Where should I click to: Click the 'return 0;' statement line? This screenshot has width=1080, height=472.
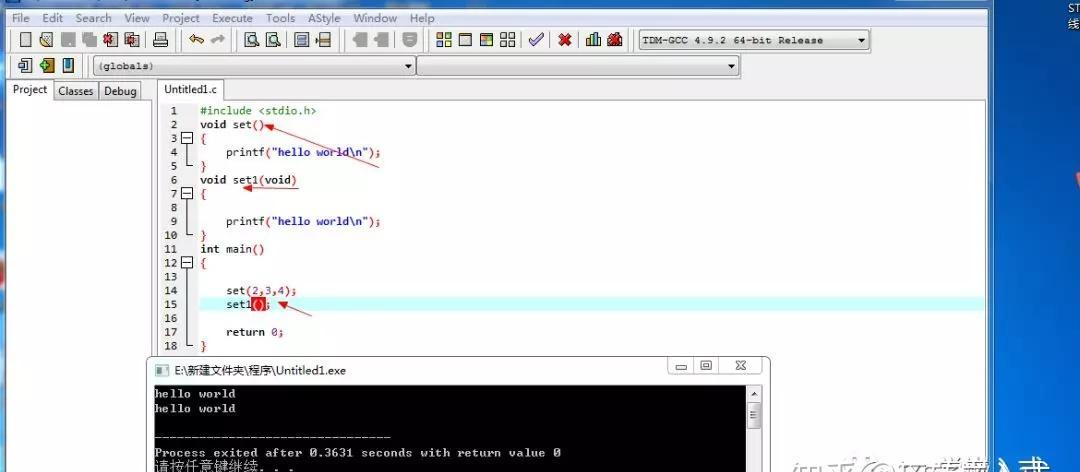point(254,331)
